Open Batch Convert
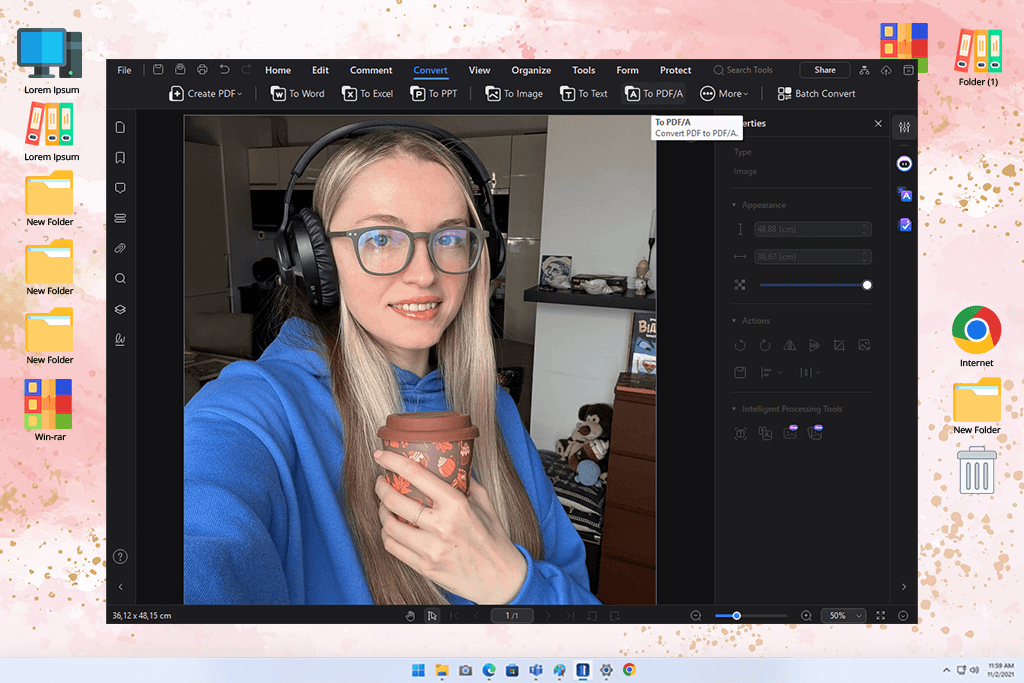The width and height of the screenshot is (1024, 683). click(x=816, y=94)
